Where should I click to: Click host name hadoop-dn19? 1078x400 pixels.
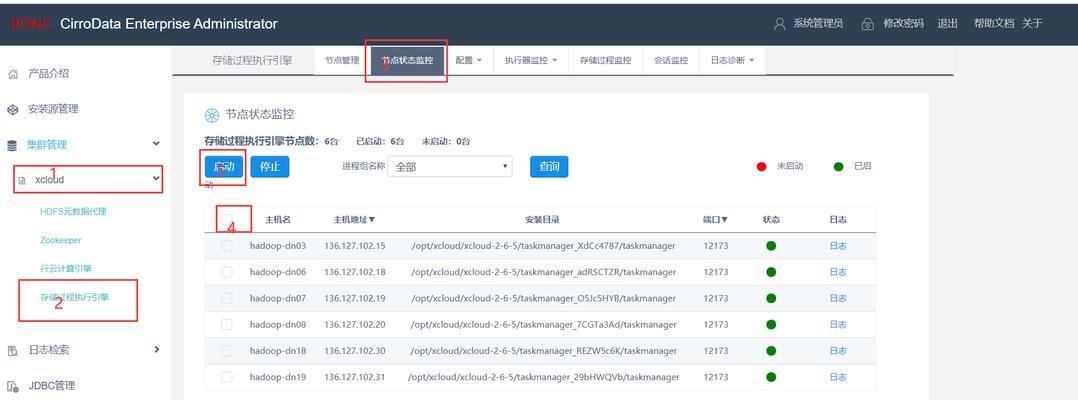point(278,377)
